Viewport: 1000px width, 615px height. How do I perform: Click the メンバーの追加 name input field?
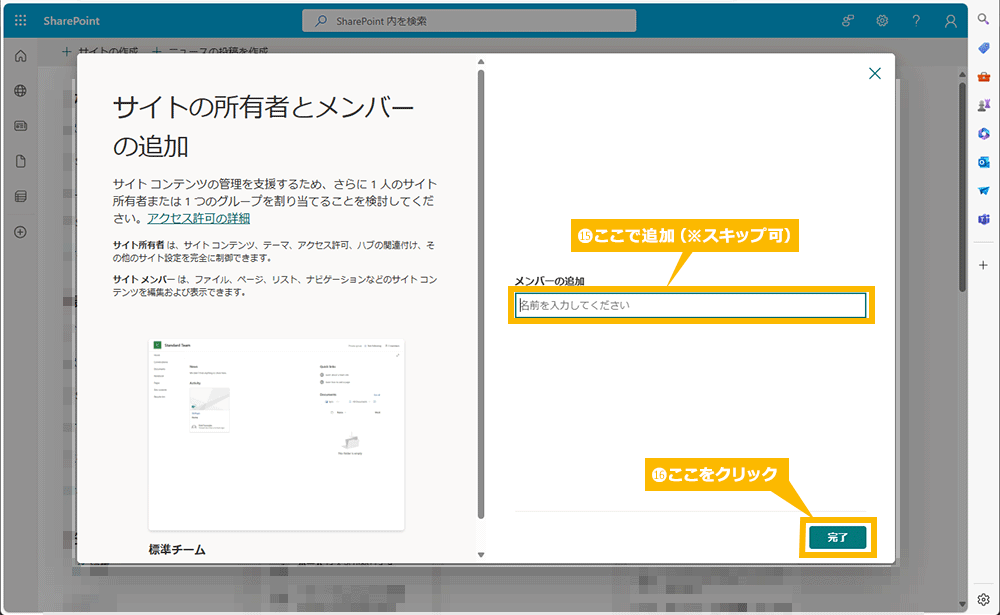pos(691,305)
